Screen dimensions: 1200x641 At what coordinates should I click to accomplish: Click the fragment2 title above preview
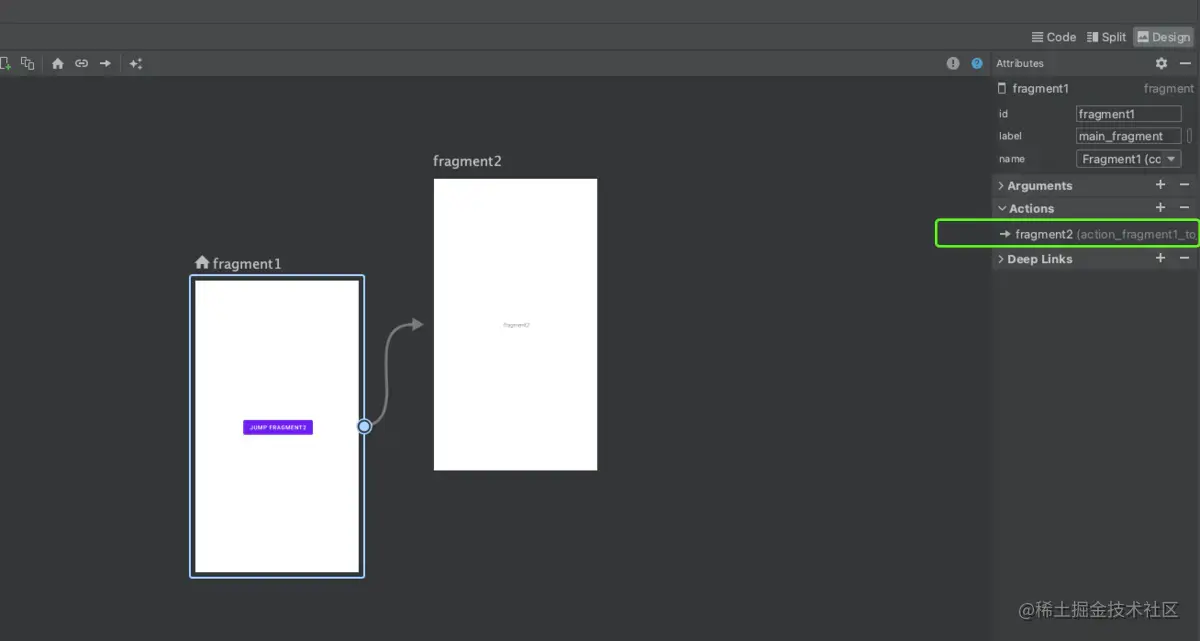(467, 161)
